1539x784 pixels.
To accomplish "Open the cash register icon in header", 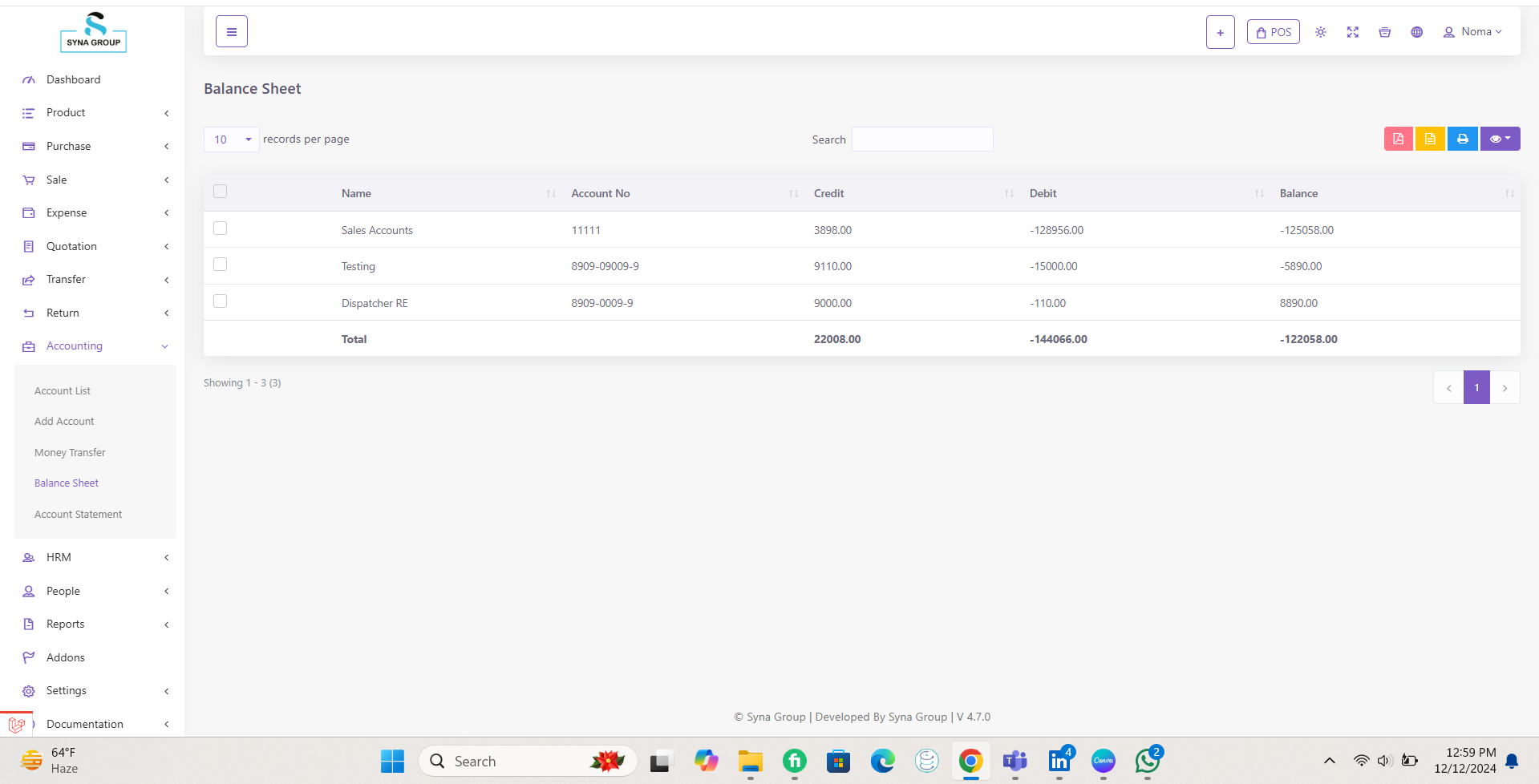I will click(1384, 32).
